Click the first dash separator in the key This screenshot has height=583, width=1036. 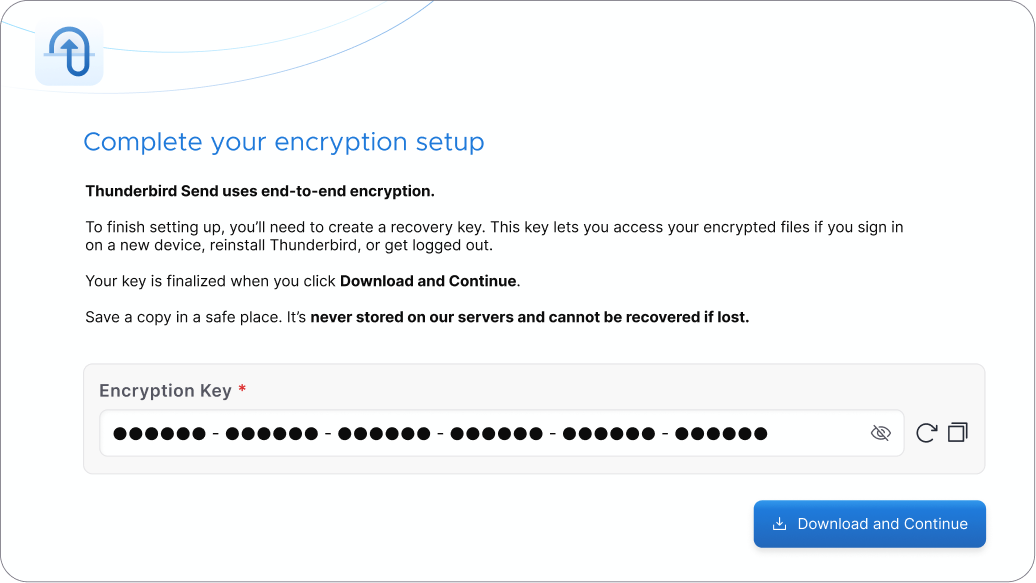[x=215, y=434]
